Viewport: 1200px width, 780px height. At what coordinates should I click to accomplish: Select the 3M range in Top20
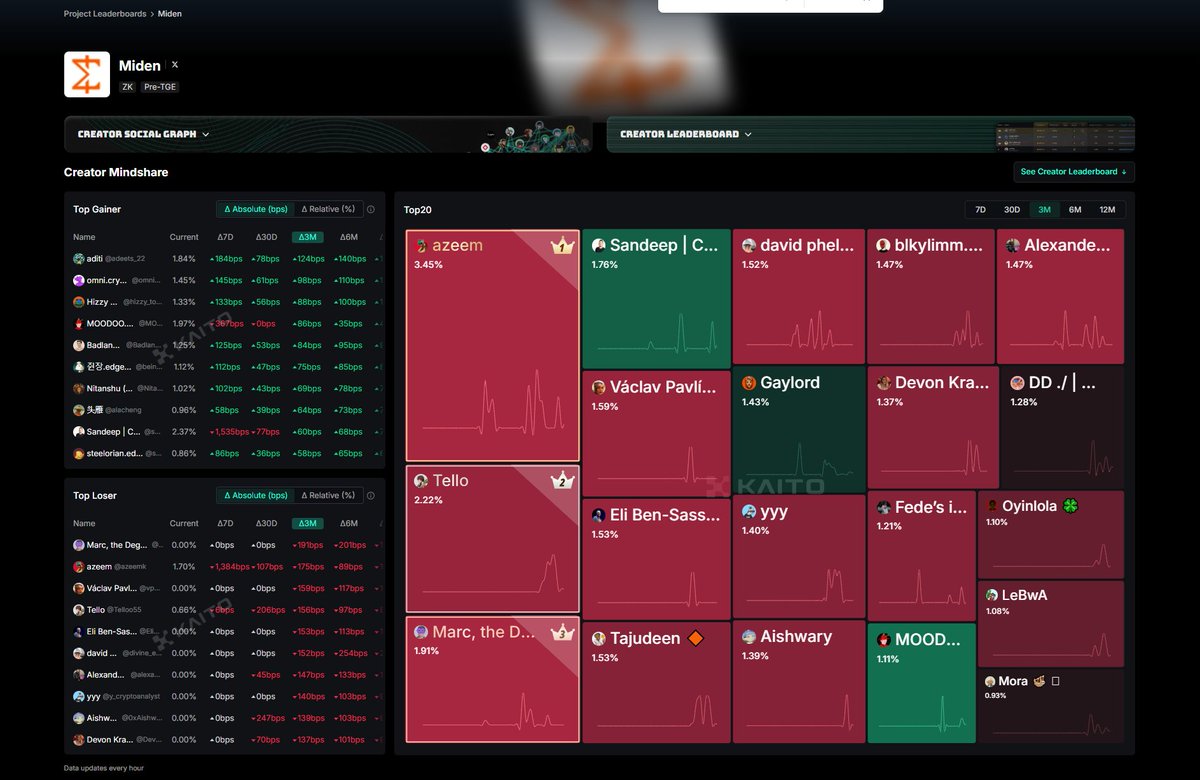pos(1044,210)
